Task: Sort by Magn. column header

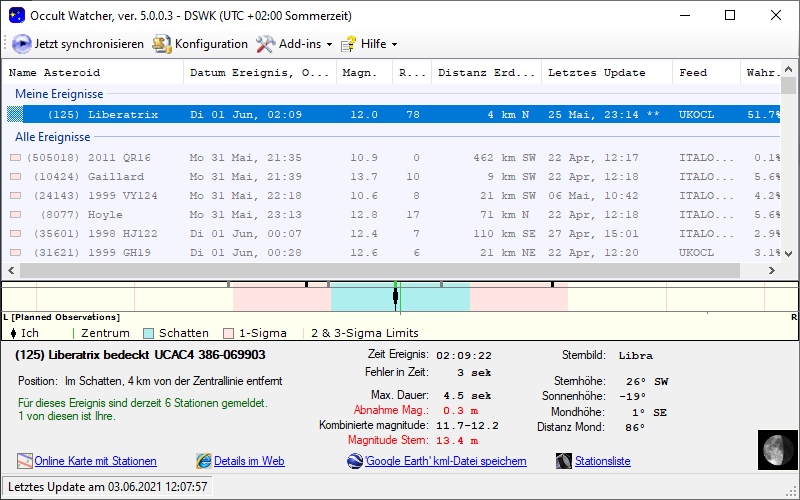Action: (359, 73)
